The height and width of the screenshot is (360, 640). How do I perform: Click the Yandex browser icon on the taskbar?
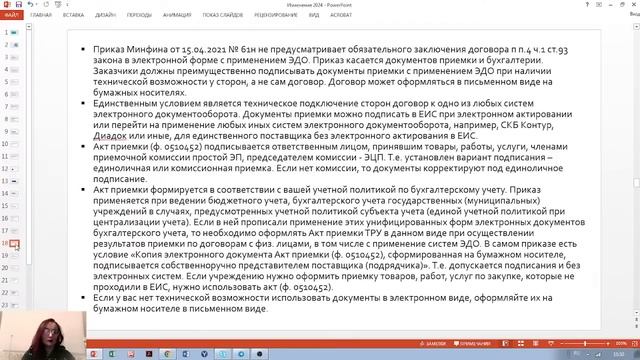(204, 354)
